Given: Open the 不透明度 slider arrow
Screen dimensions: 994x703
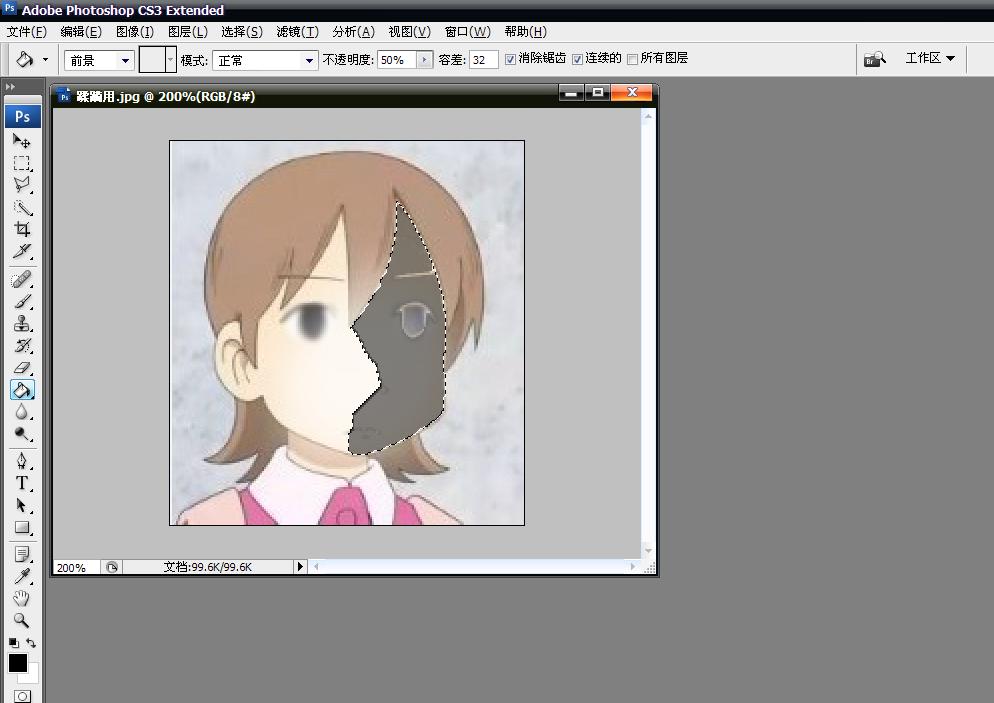Looking at the screenshot, I should [x=425, y=60].
